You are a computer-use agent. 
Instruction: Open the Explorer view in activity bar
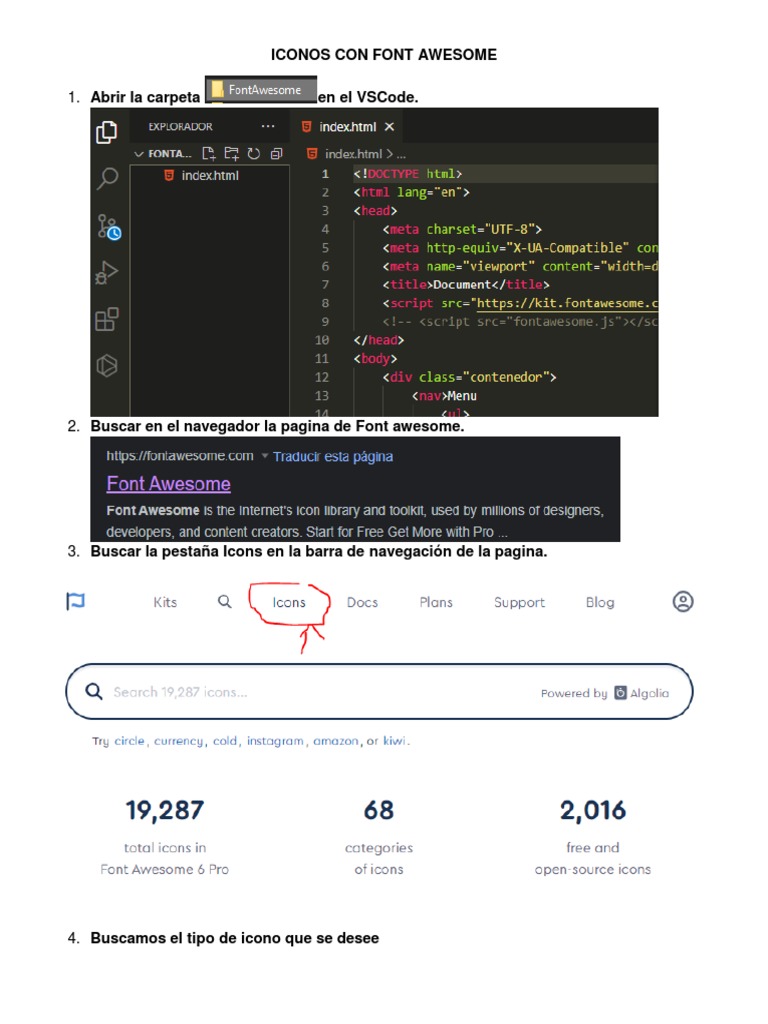[x=107, y=132]
